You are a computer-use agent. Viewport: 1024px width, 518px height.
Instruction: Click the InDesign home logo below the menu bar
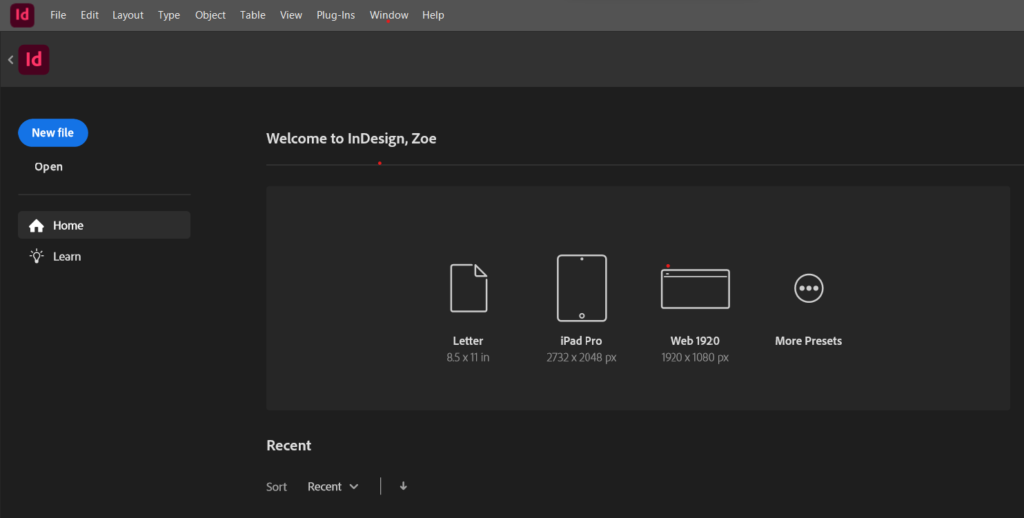[x=34, y=59]
